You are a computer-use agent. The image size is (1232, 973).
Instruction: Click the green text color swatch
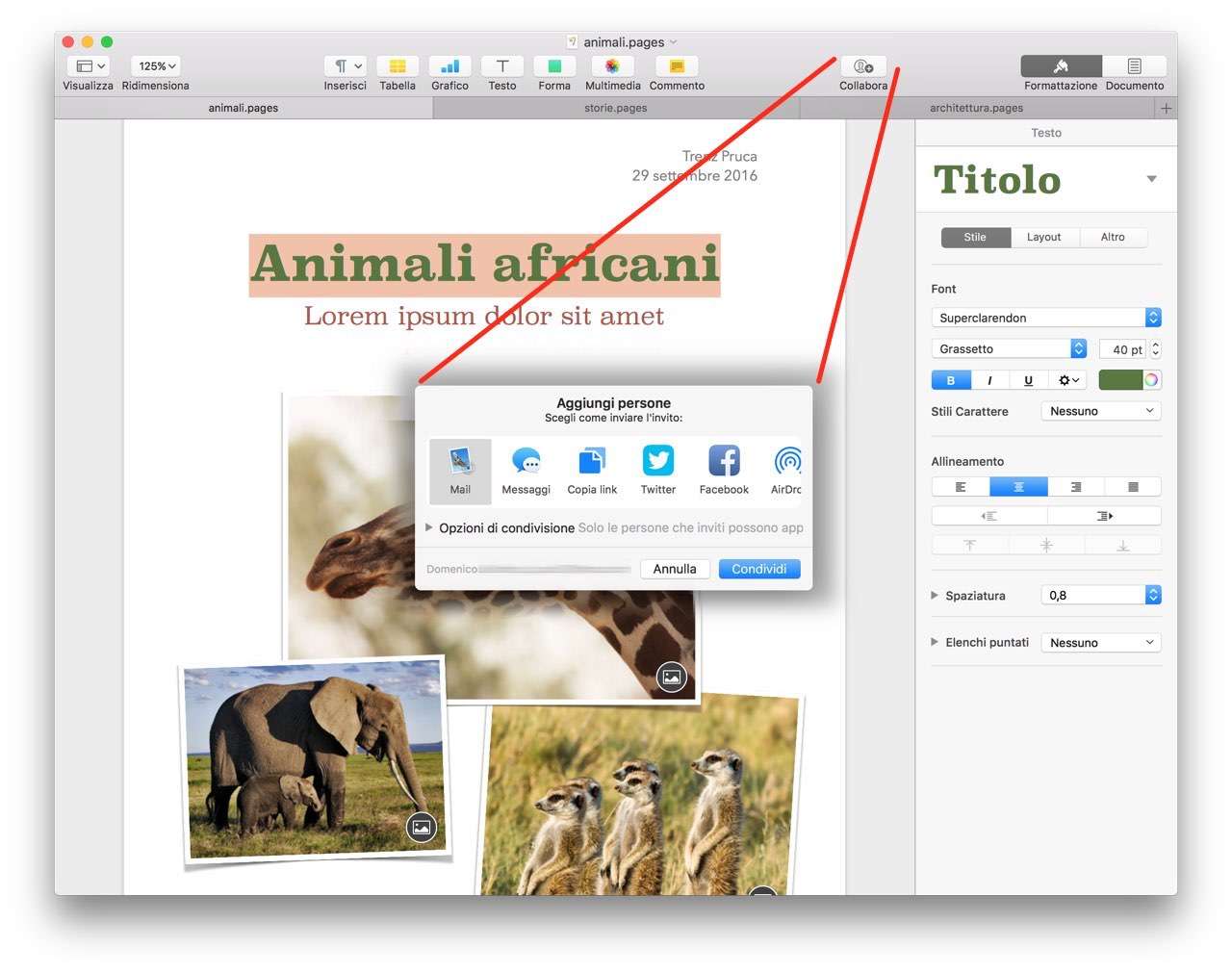pyautogui.click(x=1119, y=380)
